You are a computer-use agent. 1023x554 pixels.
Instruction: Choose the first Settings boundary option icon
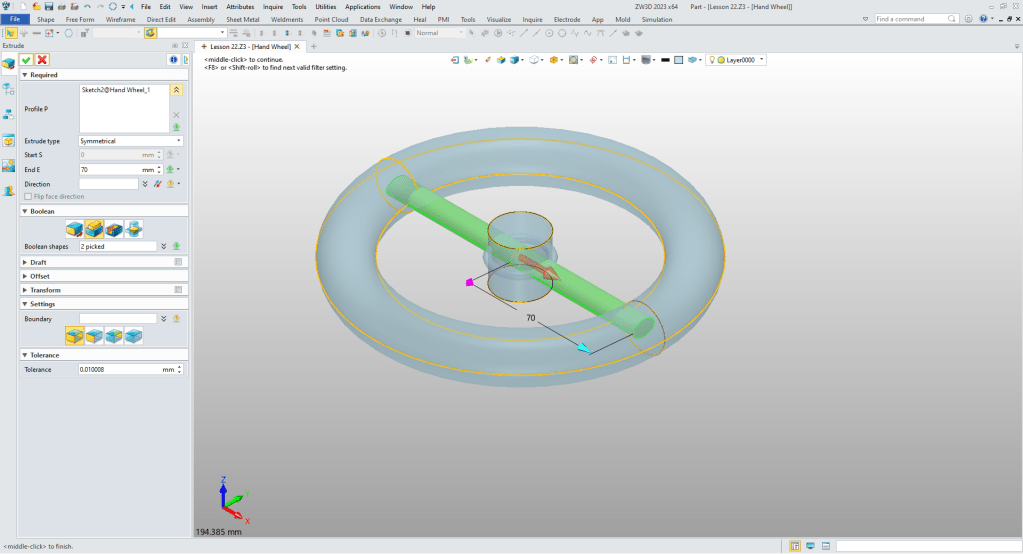tap(74, 336)
